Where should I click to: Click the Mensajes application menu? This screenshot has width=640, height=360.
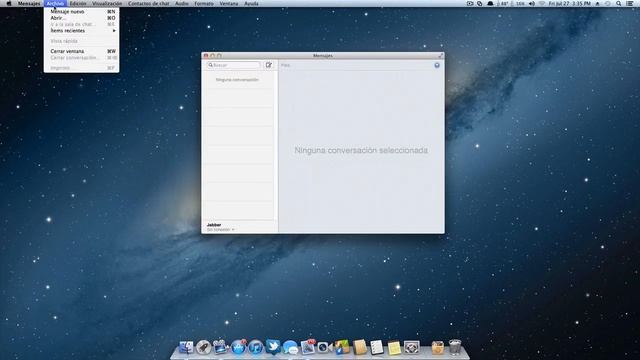click(29, 3)
